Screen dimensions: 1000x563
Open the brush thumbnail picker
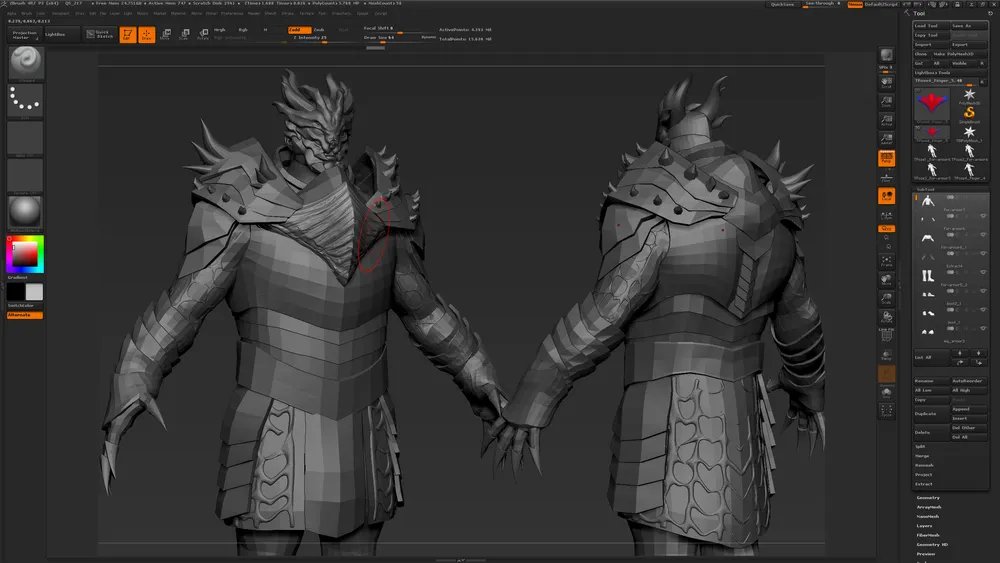tap(26, 62)
